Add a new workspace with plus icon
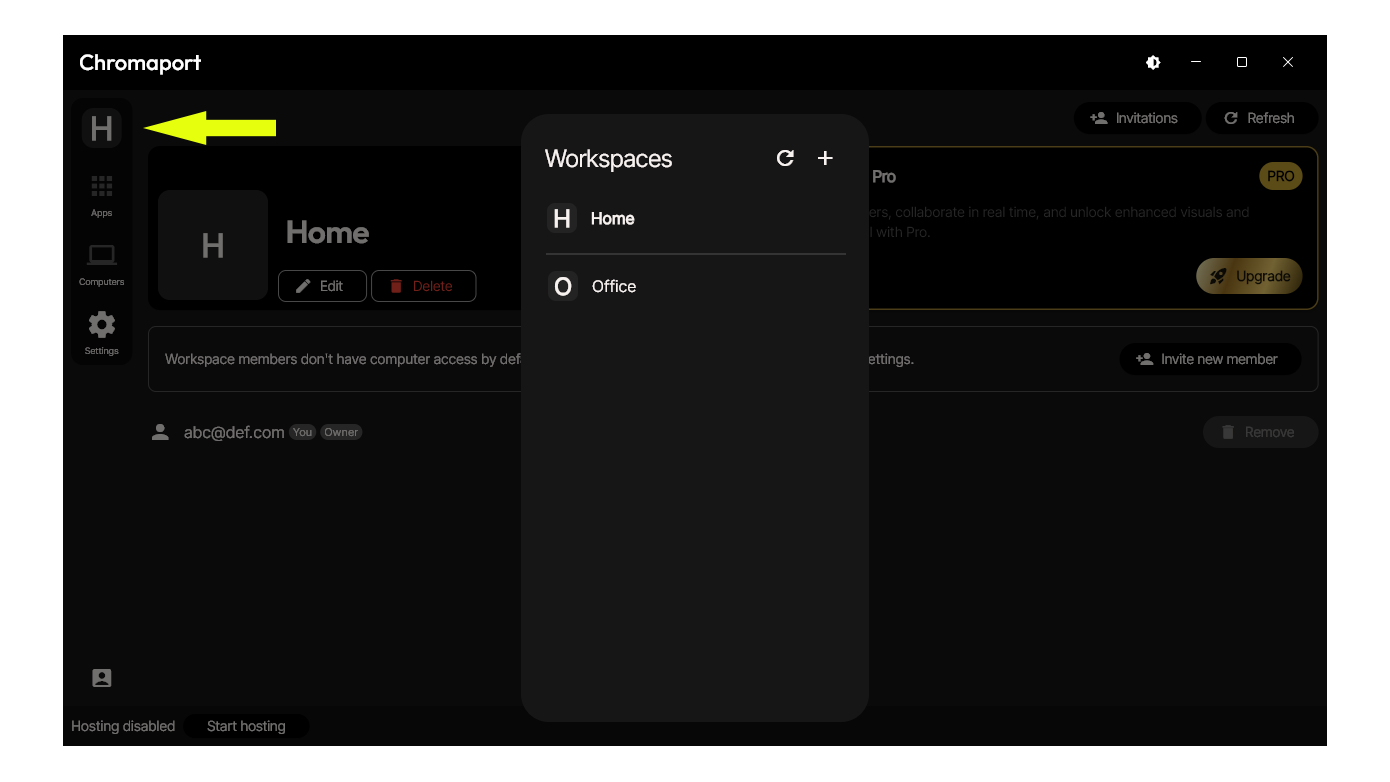 [825, 158]
